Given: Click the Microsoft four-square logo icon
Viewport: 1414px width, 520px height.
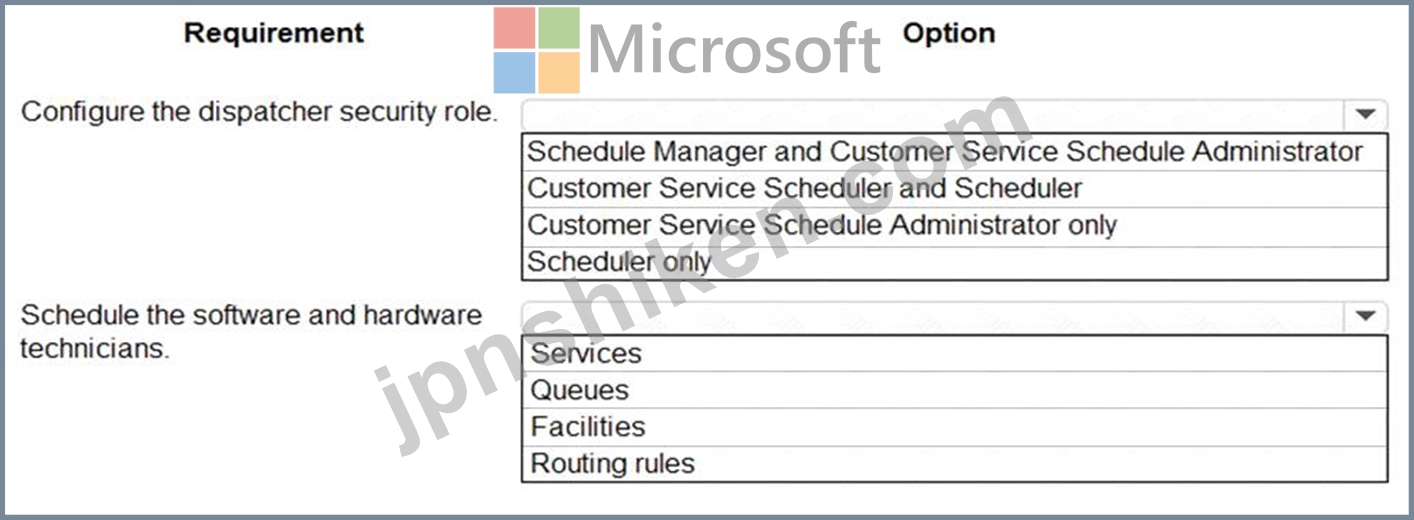Looking at the screenshot, I should coord(536,50).
